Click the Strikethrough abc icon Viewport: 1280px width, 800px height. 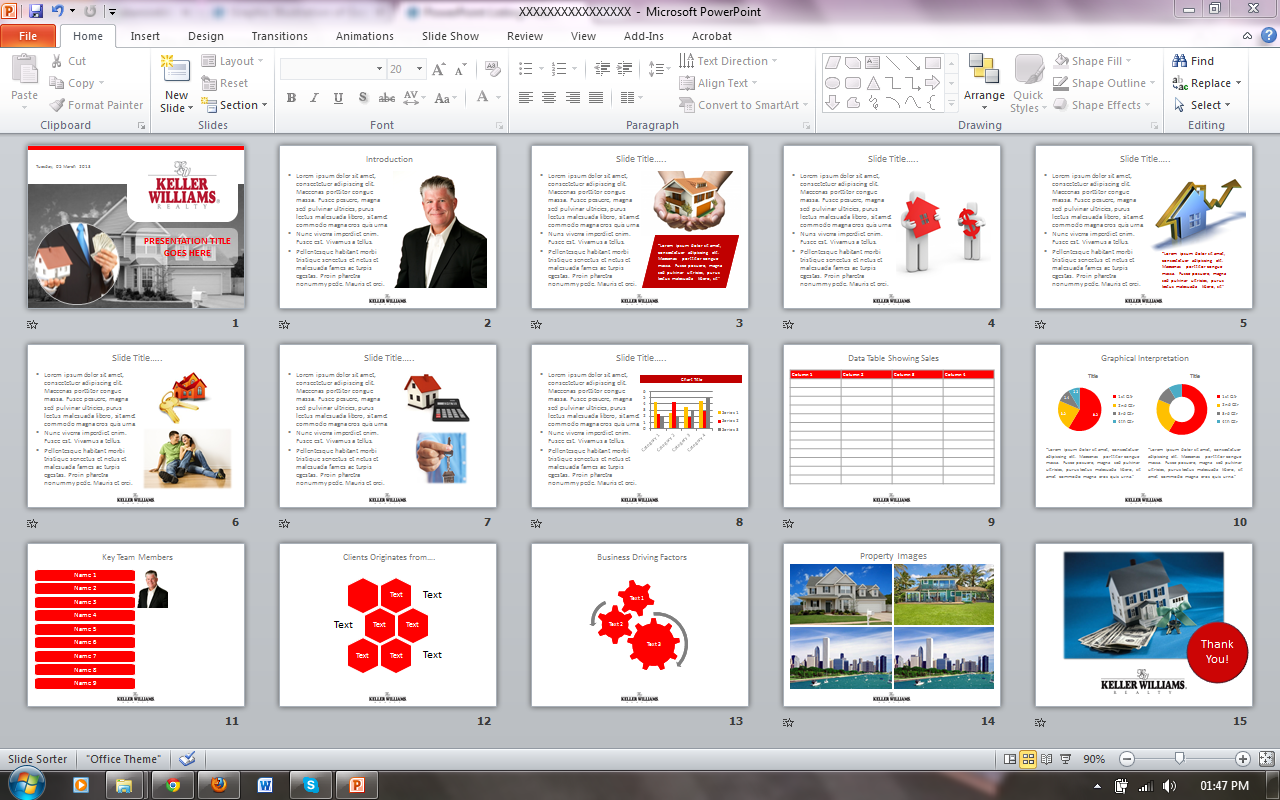[x=387, y=98]
